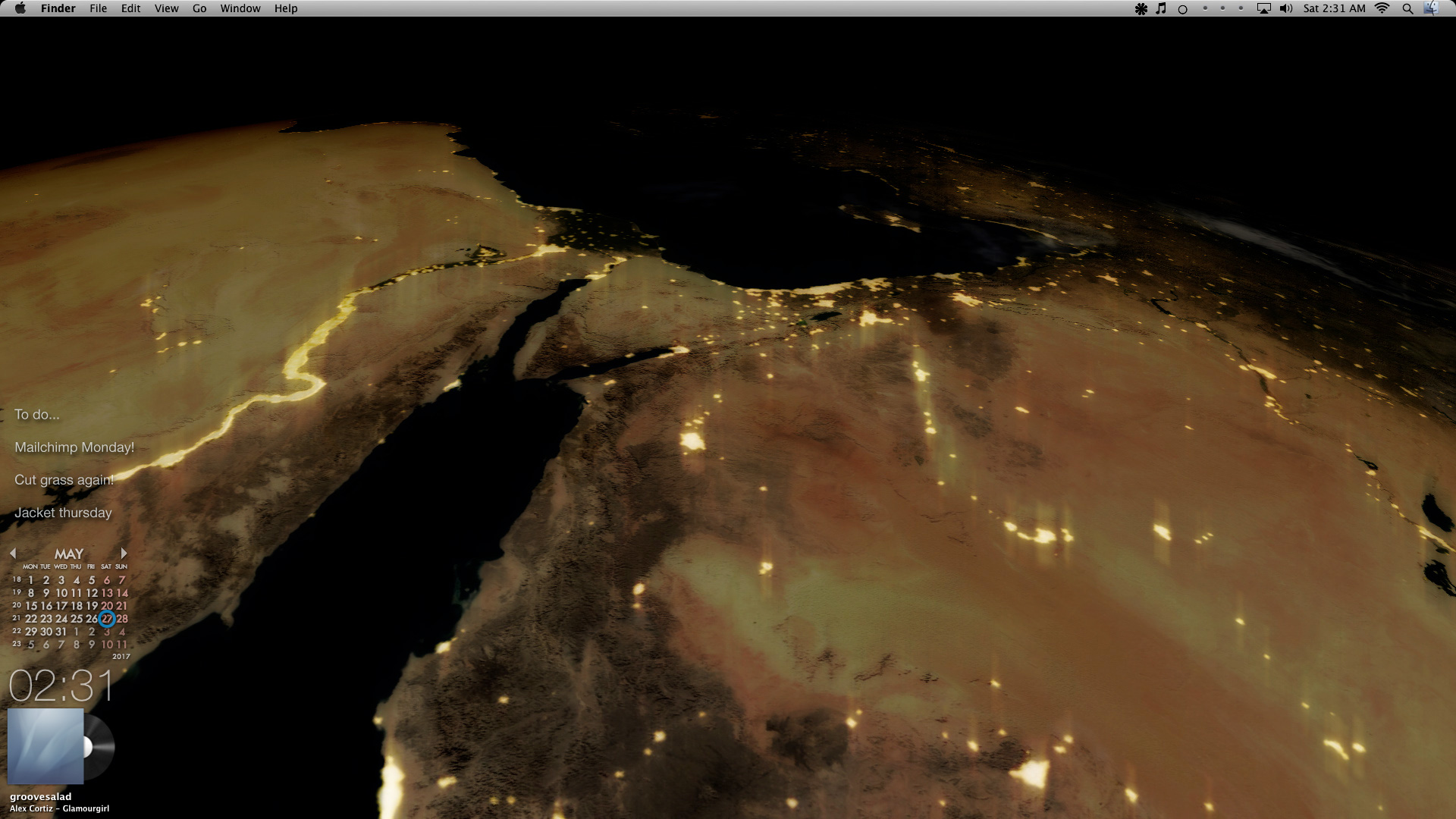Open the music note menu bar icon
The width and height of the screenshot is (1456, 819).
(1161, 8)
